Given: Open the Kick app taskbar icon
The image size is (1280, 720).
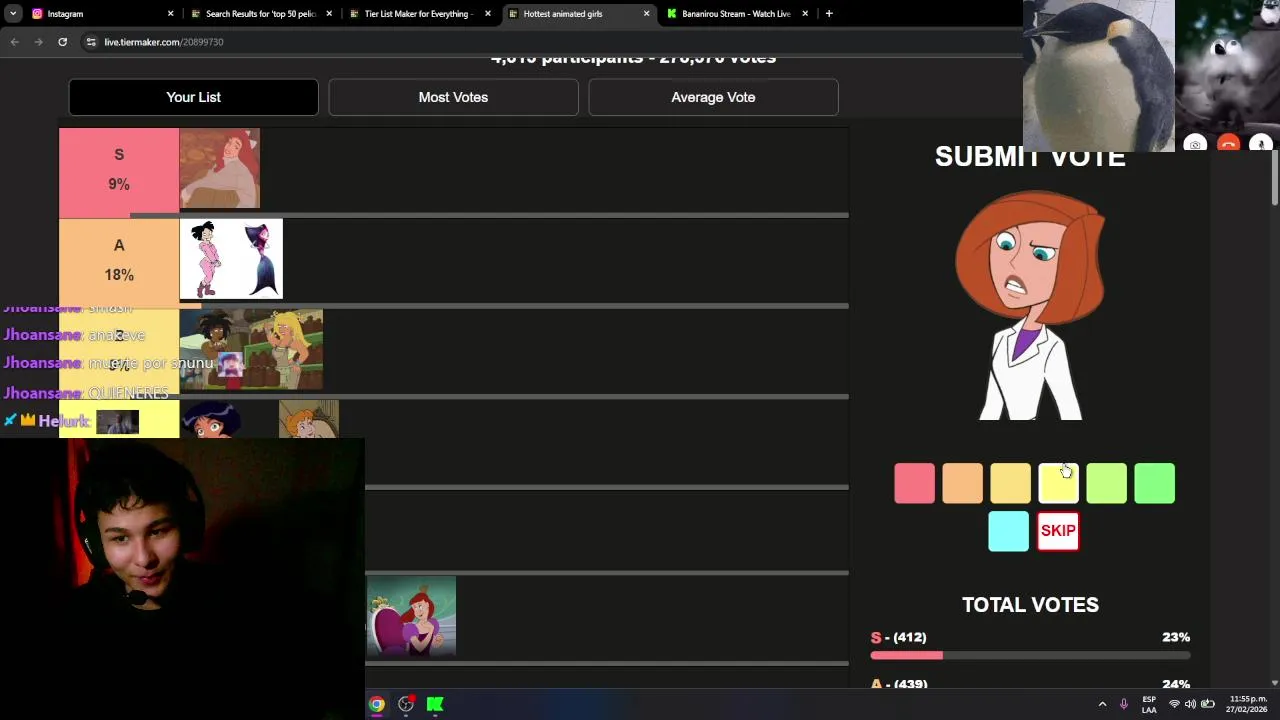Looking at the screenshot, I should click(x=435, y=704).
